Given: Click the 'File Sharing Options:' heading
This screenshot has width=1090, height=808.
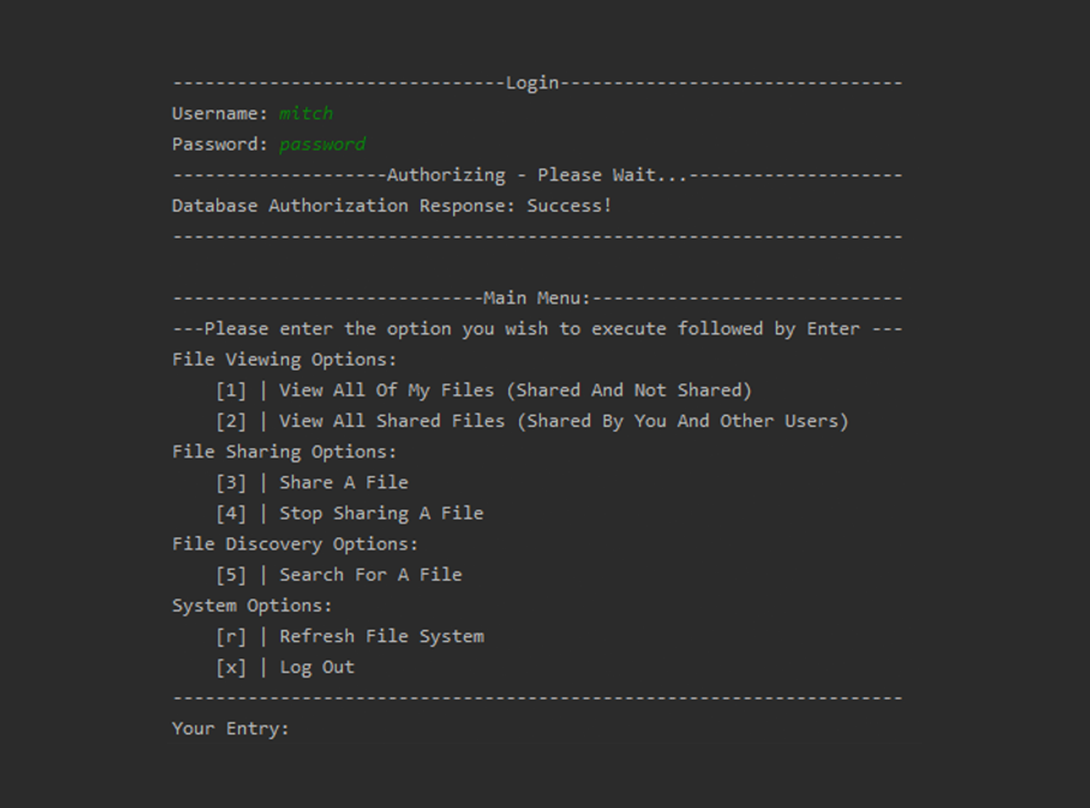Looking at the screenshot, I should (284, 451).
